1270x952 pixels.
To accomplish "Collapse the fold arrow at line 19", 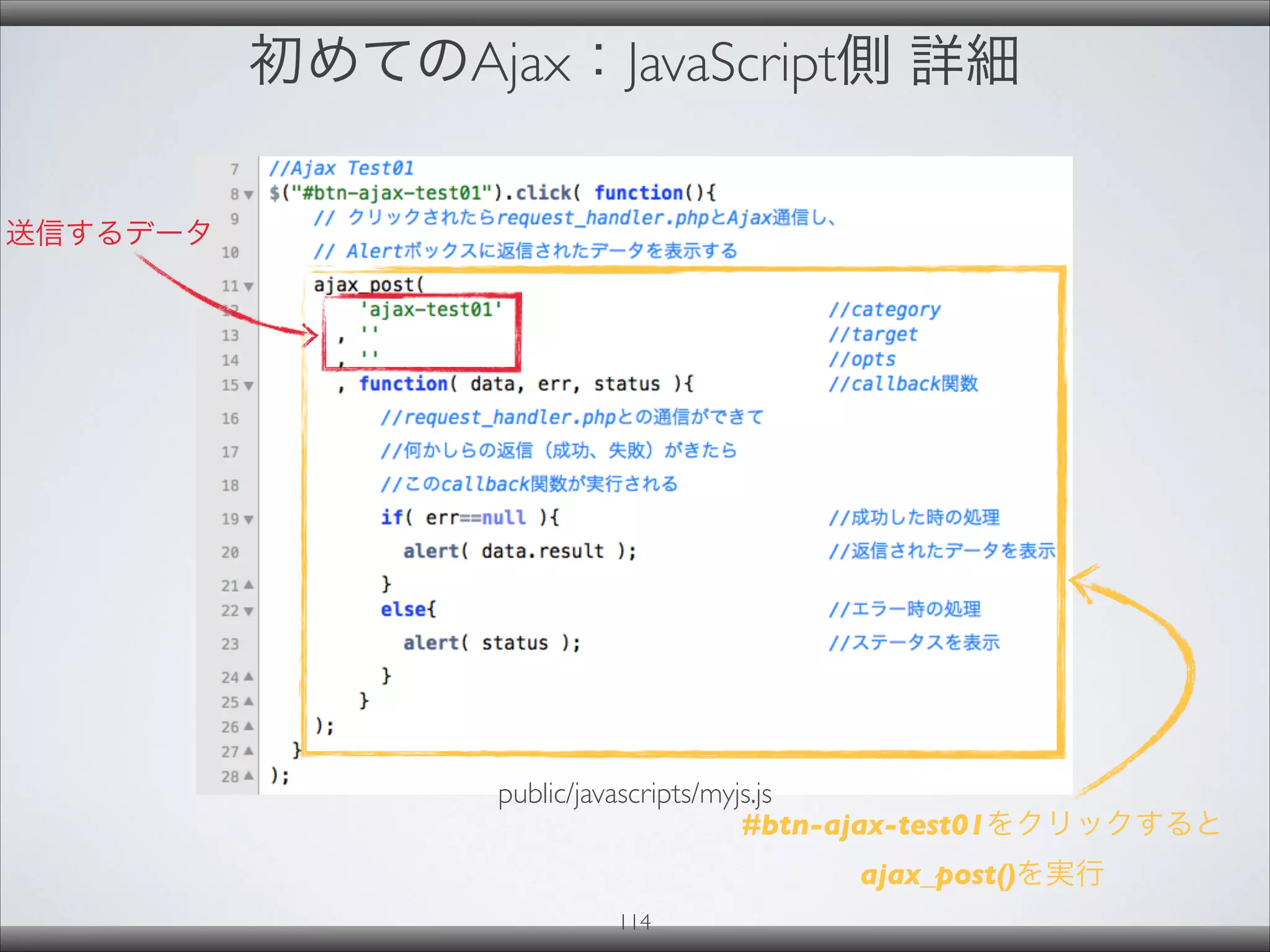I will click(x=249, y=519).
